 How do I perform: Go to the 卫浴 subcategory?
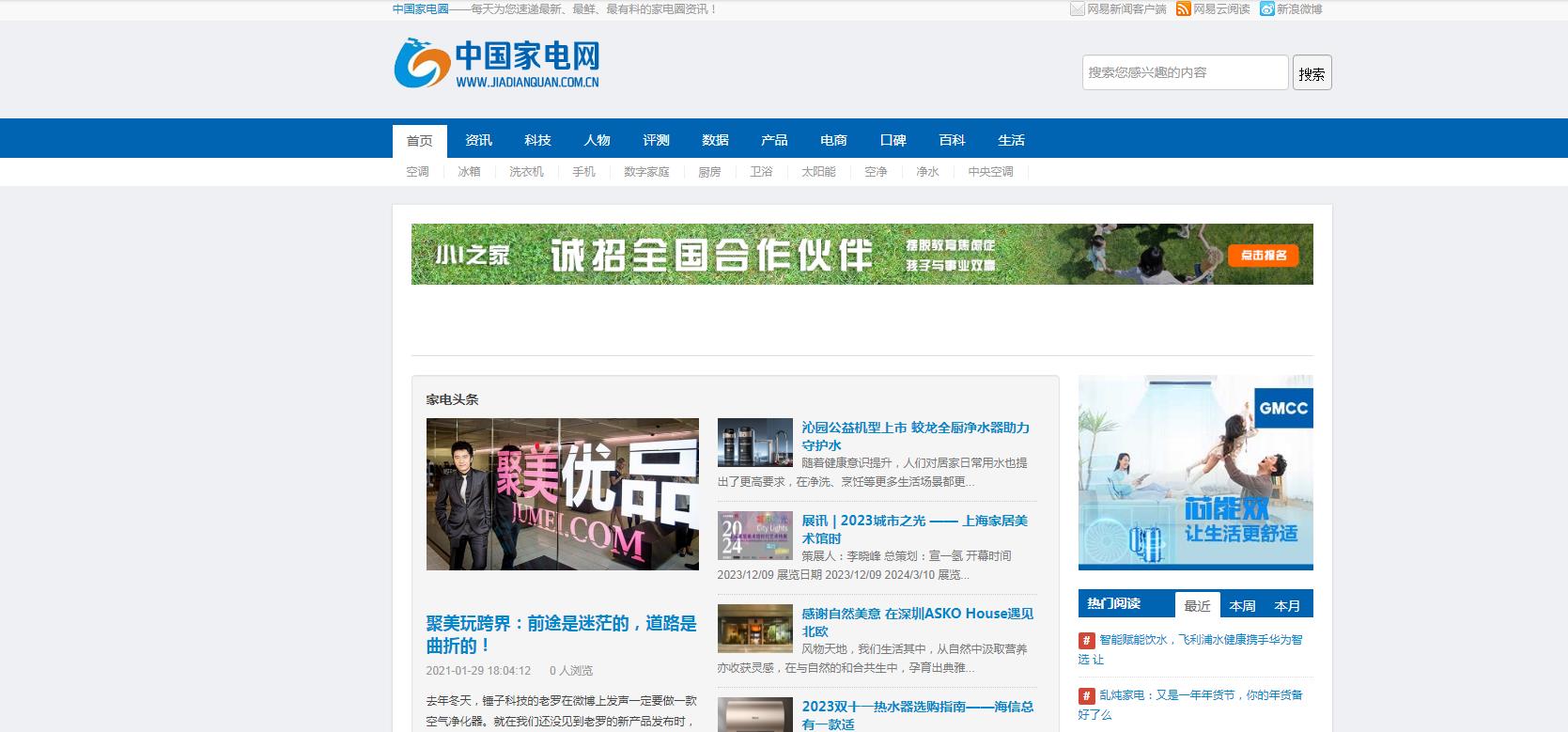(x=761, y=172)
